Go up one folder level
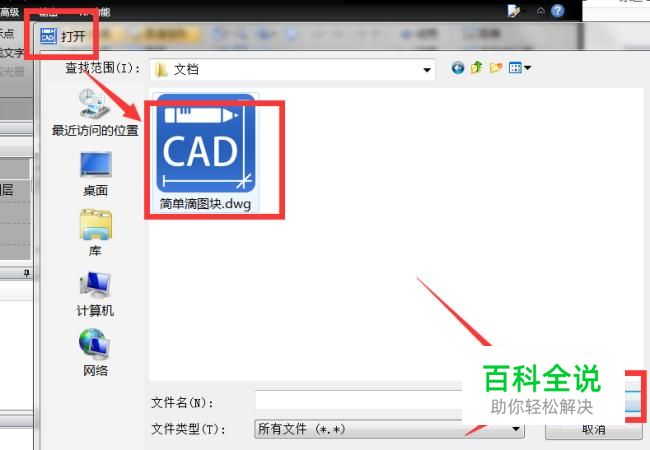650x450 pixels. click(477, 67)
